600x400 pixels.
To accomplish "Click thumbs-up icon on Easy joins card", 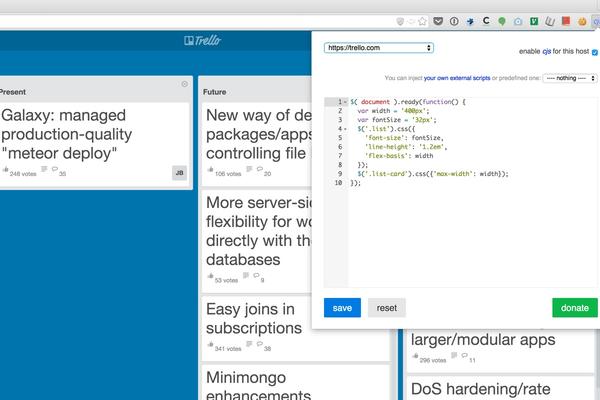I will (x=210, y=344).
